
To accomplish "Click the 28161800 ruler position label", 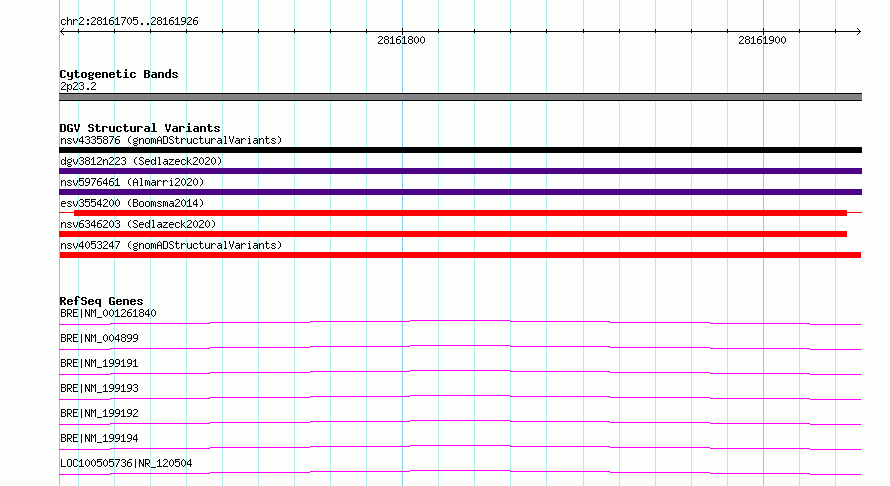I will [x=401, y=40].
